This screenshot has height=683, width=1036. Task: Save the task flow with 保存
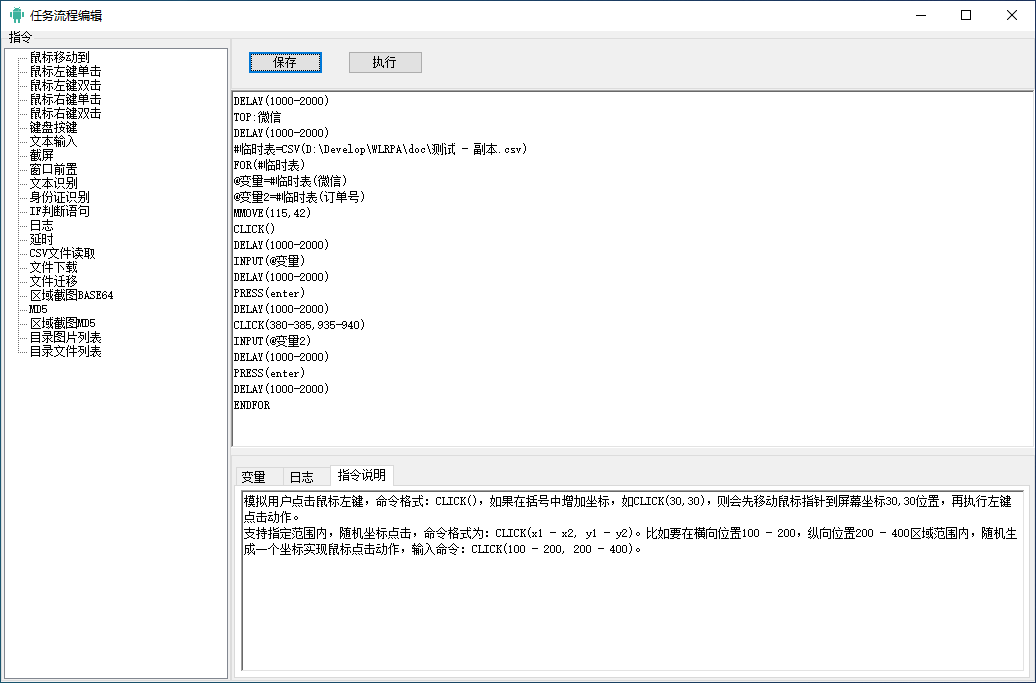(x=285, y=62)
